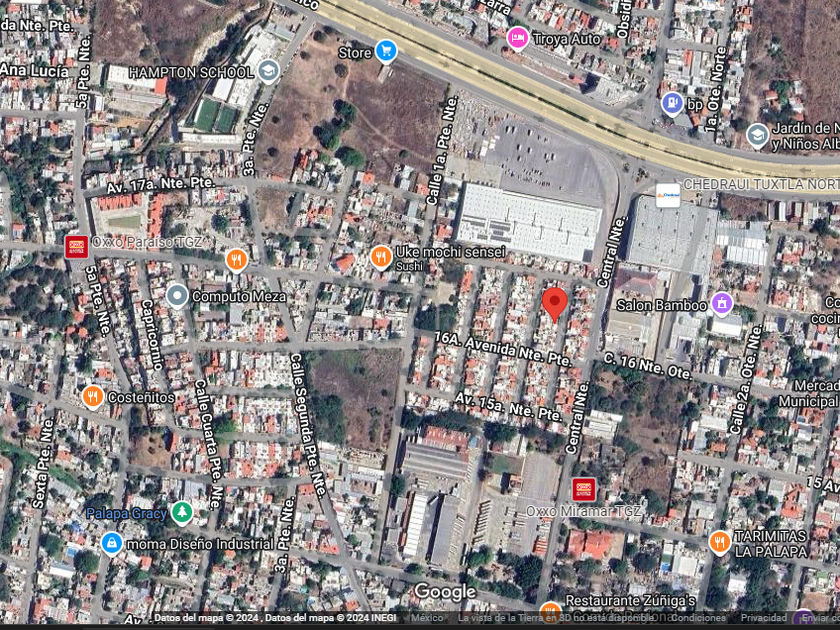Open the Jardín de Niños school icon

pos(757,136)
